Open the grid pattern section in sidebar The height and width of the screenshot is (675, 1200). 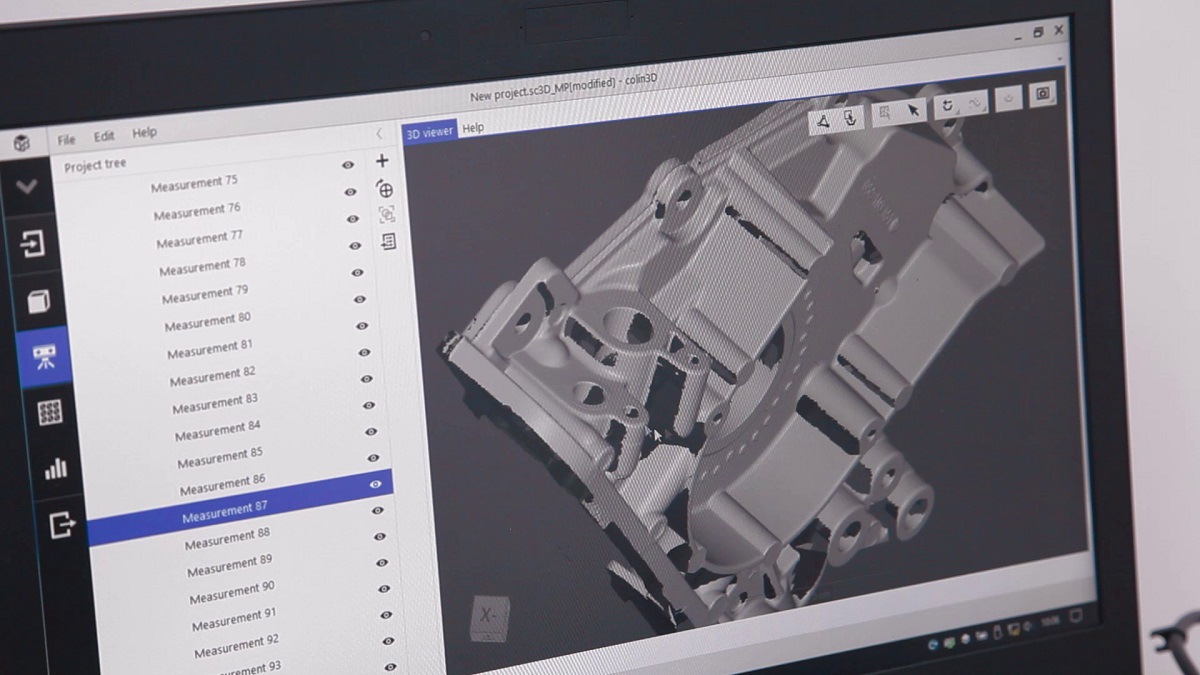pos(50,412)
